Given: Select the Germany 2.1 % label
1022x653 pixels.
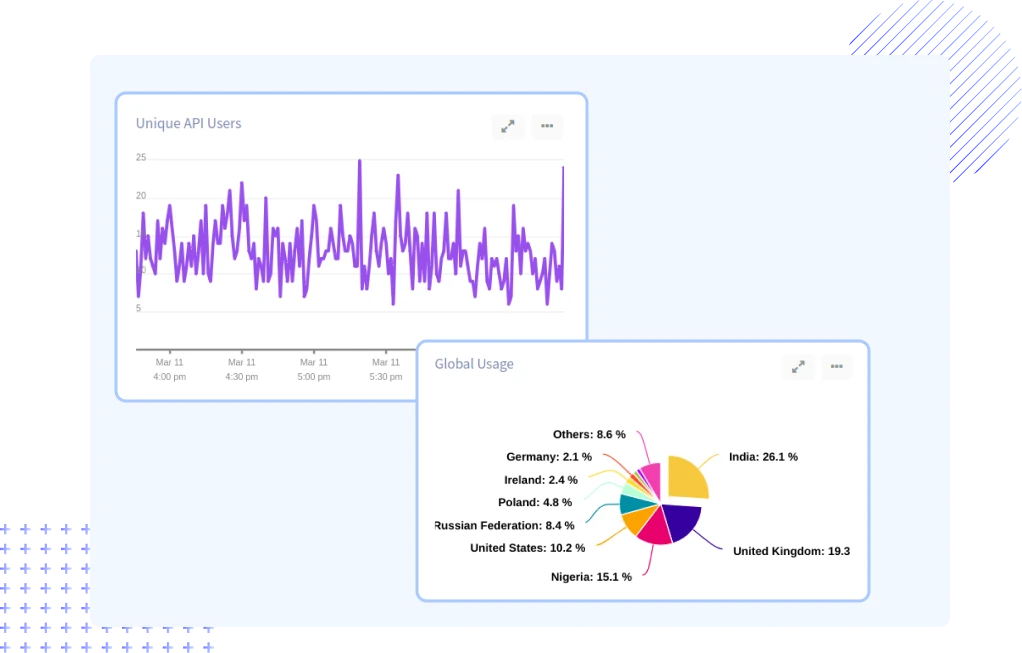Looking at the screenshot, I should (549, 457).
